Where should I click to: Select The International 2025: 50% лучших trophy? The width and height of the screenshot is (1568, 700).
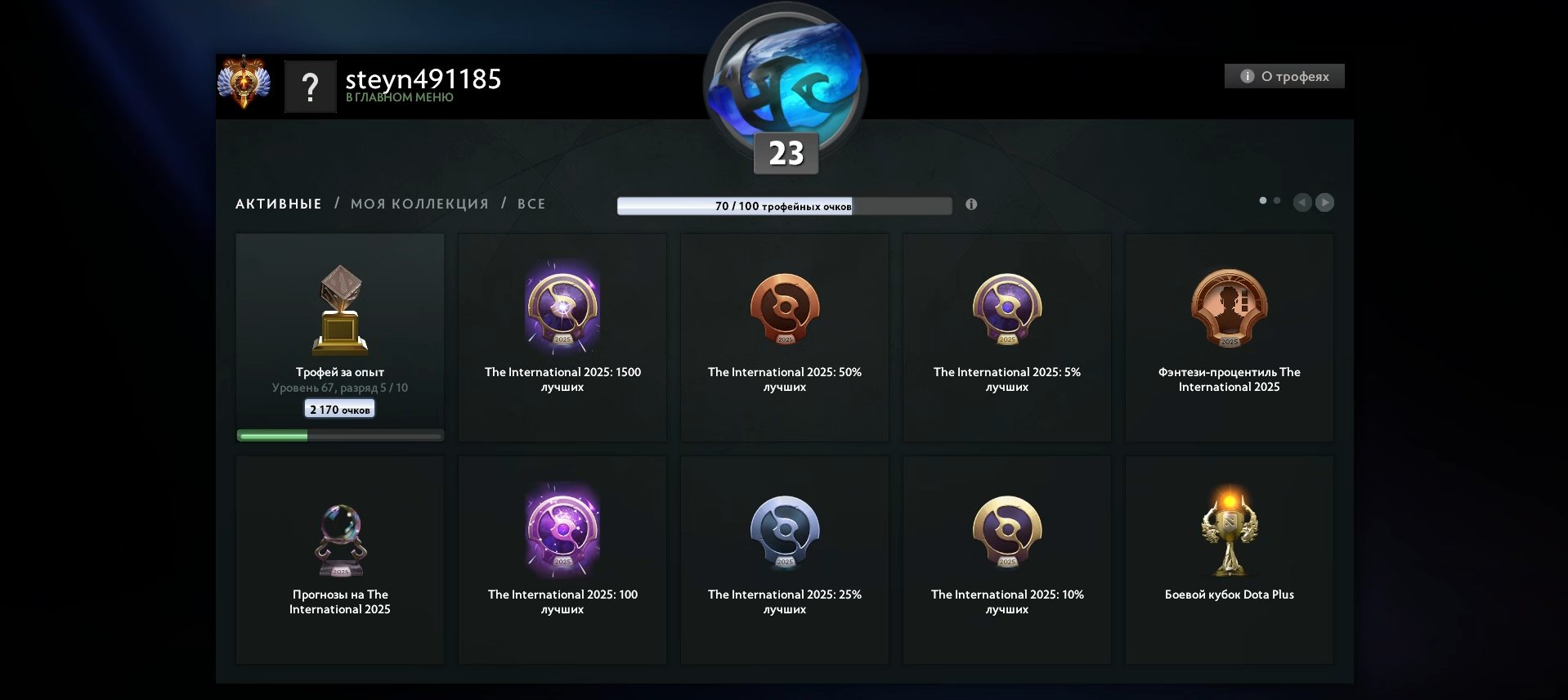785,338
